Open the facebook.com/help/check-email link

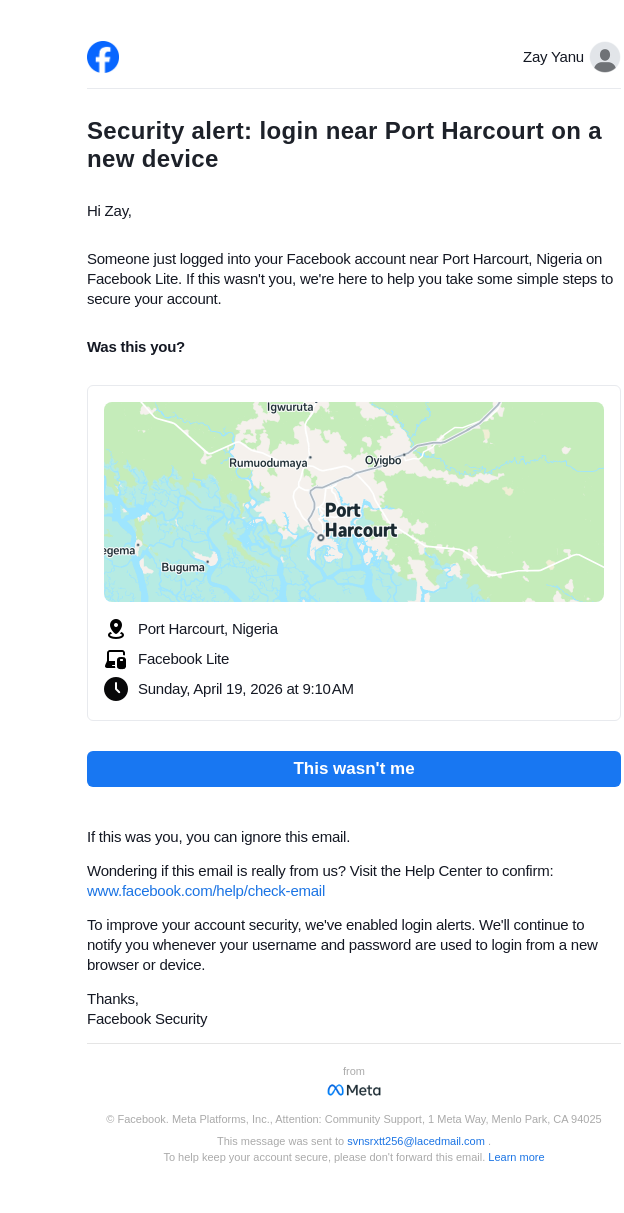tap(206, 891)
